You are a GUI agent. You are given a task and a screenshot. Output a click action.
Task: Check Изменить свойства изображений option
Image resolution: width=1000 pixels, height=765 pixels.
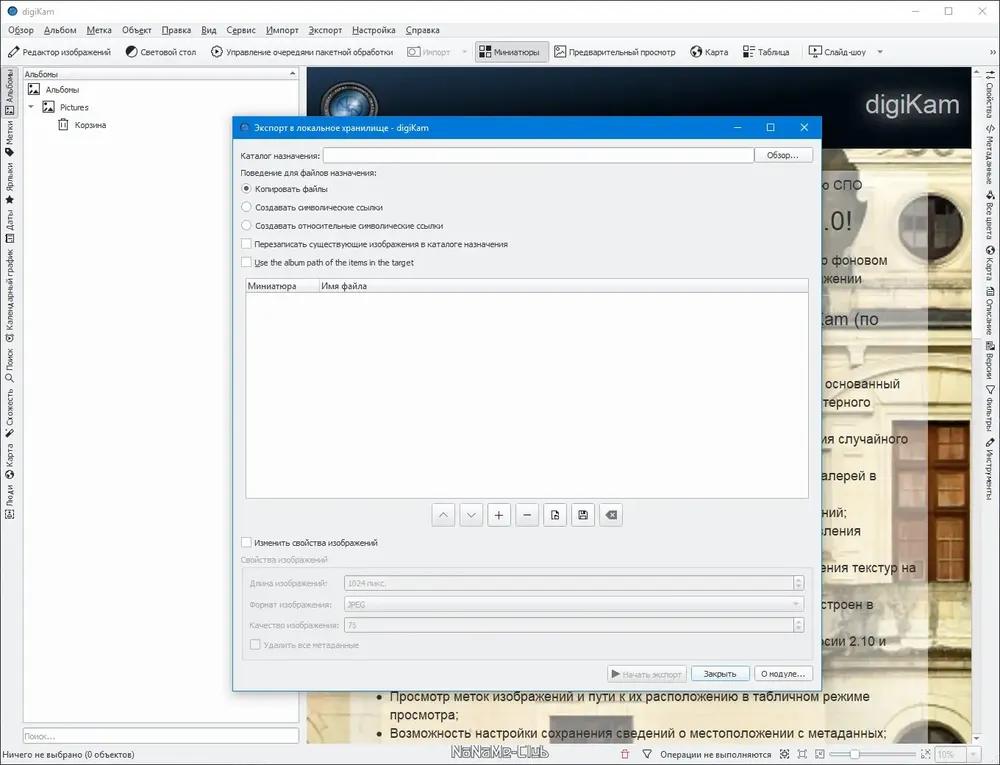[x=247, y=542]
